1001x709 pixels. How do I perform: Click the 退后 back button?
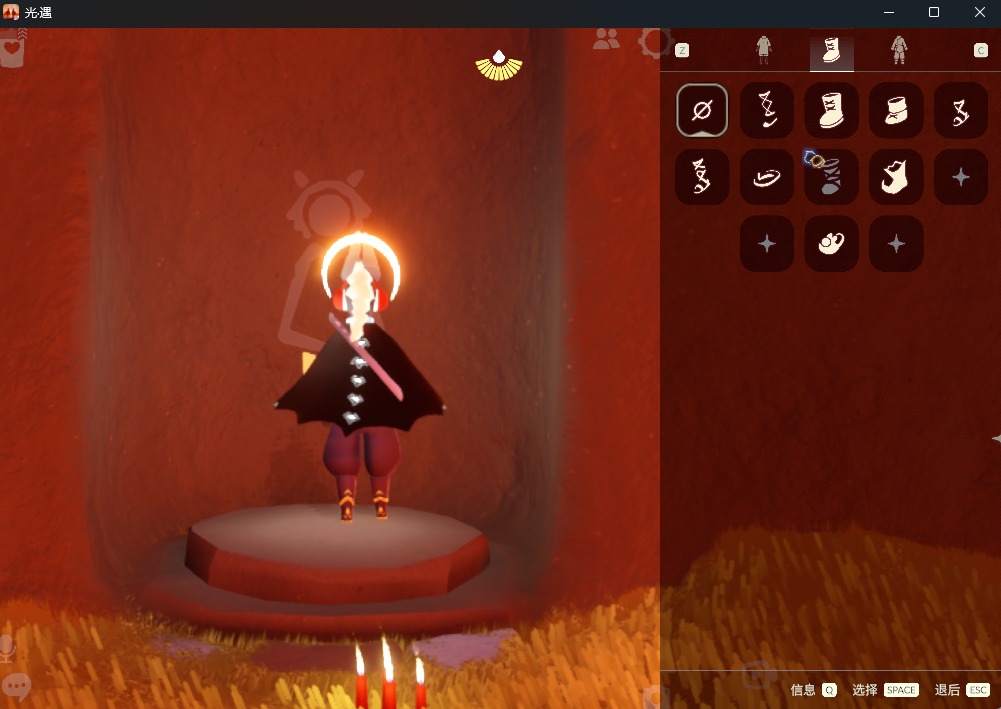tap(947, 690)
